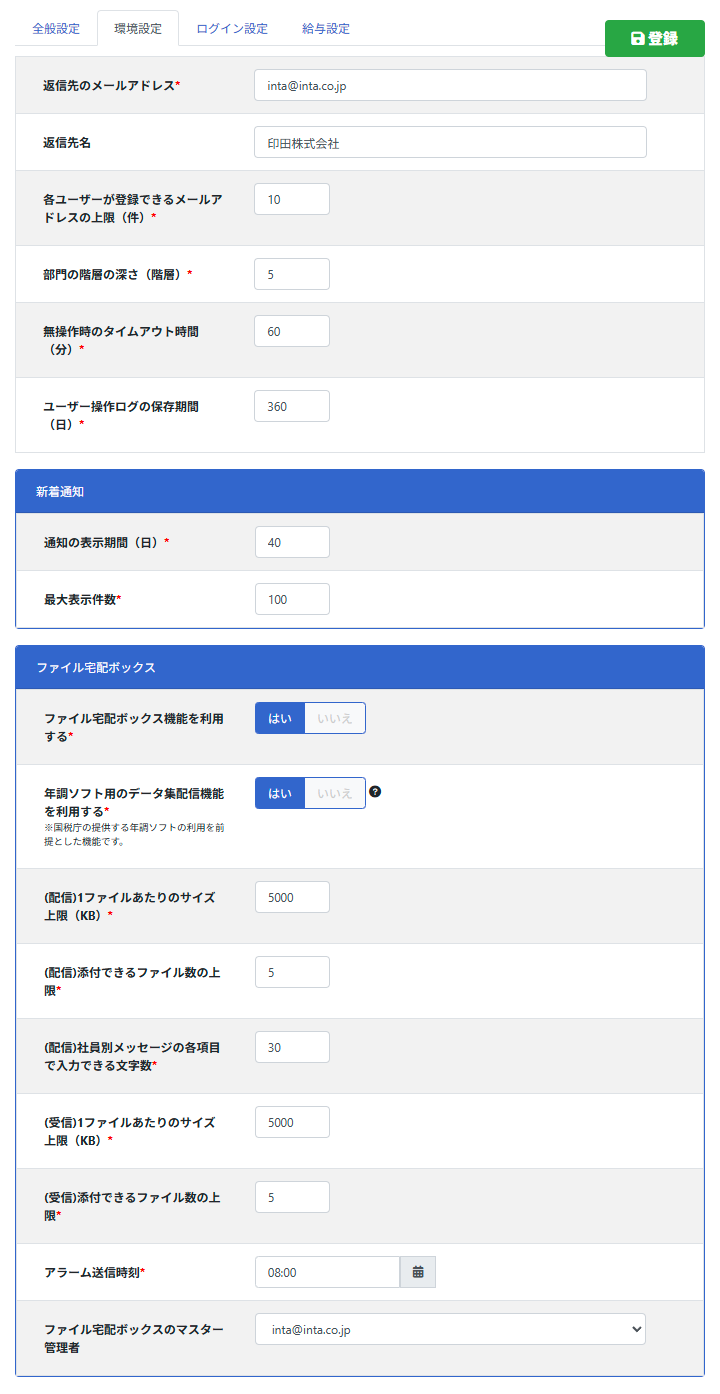Image resolution: width=720 pixels, height=1394 pixels.
Task: Focus the 返信先名 text field
Action: pyautogui.click(x=450, y=142)
